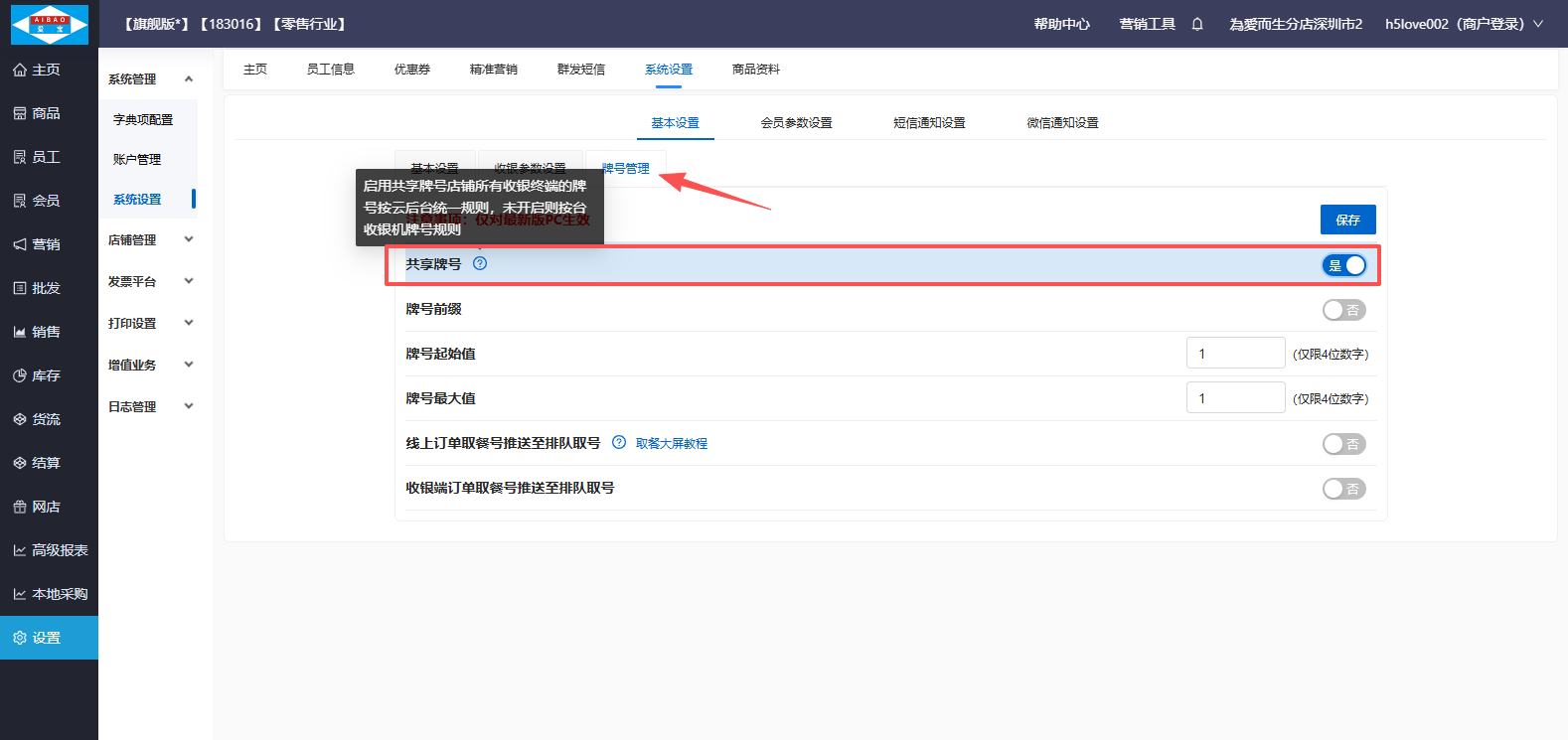Expand the 店铺管理 menu group
This screenshot has width=1568, height=740.
tap(149, 240)
